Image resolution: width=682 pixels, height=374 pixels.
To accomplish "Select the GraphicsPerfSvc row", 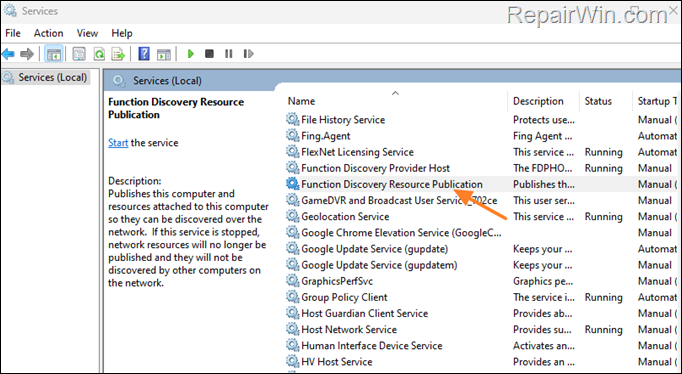I will (482, 281).
